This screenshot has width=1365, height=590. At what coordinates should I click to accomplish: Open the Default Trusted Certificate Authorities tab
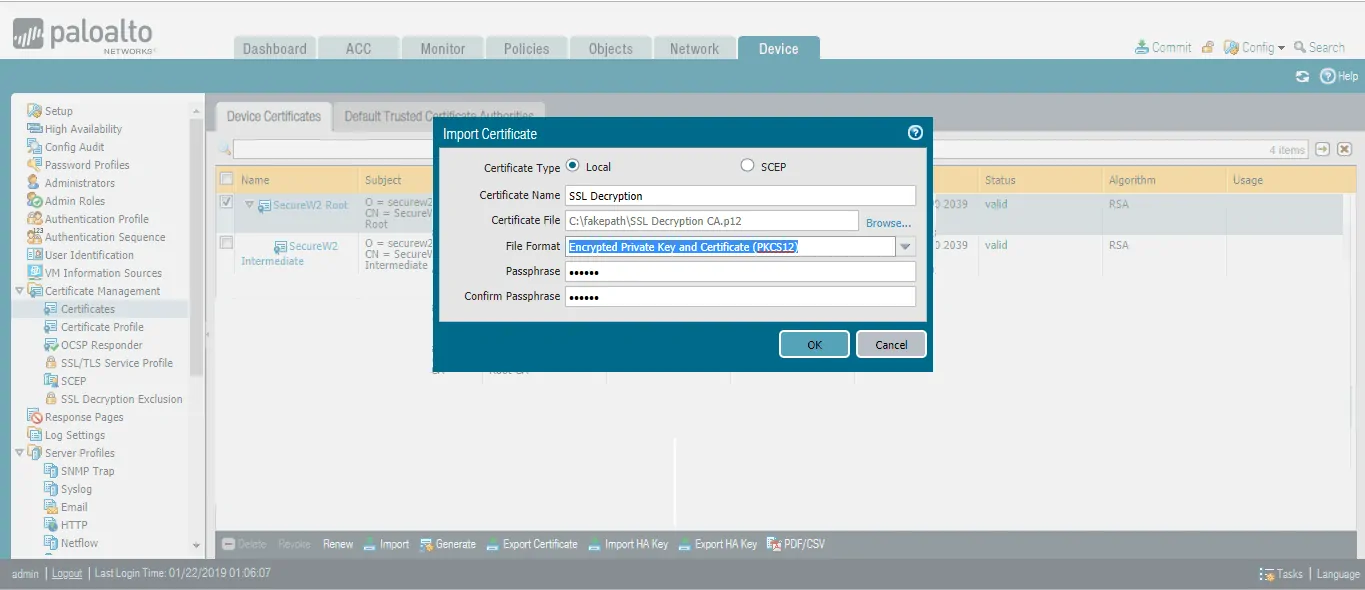click(x=441, y=116)
